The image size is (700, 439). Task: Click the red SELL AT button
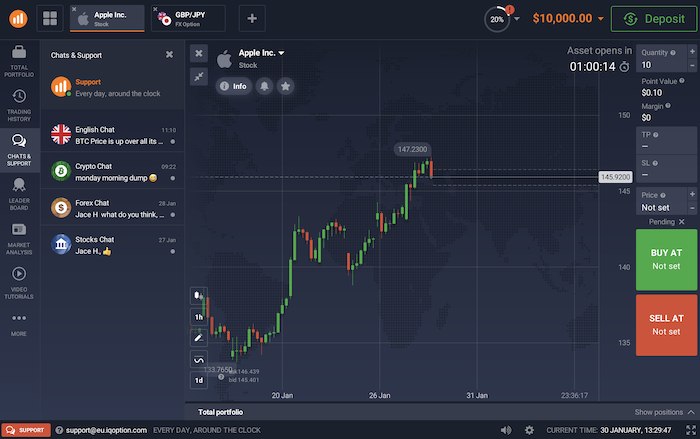click(x=667, y=325)
